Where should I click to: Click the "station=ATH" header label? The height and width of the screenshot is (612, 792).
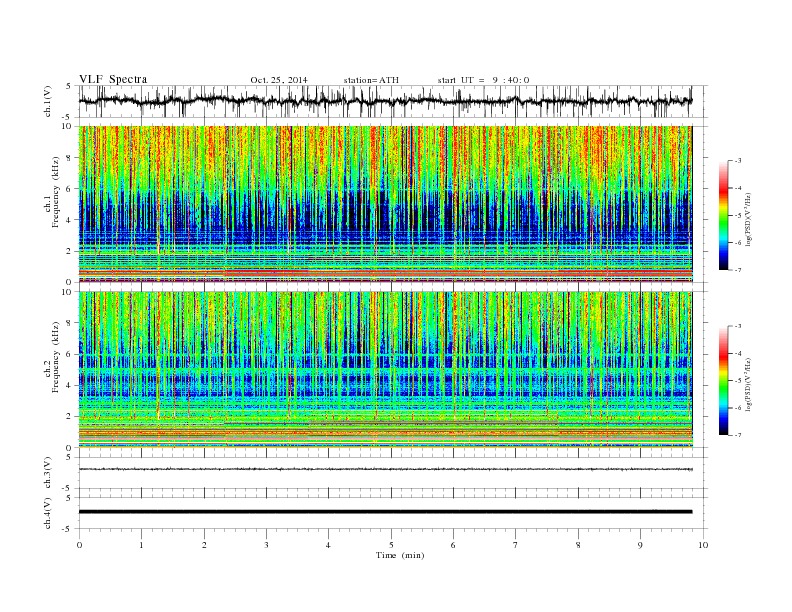[x=371, y=80]
